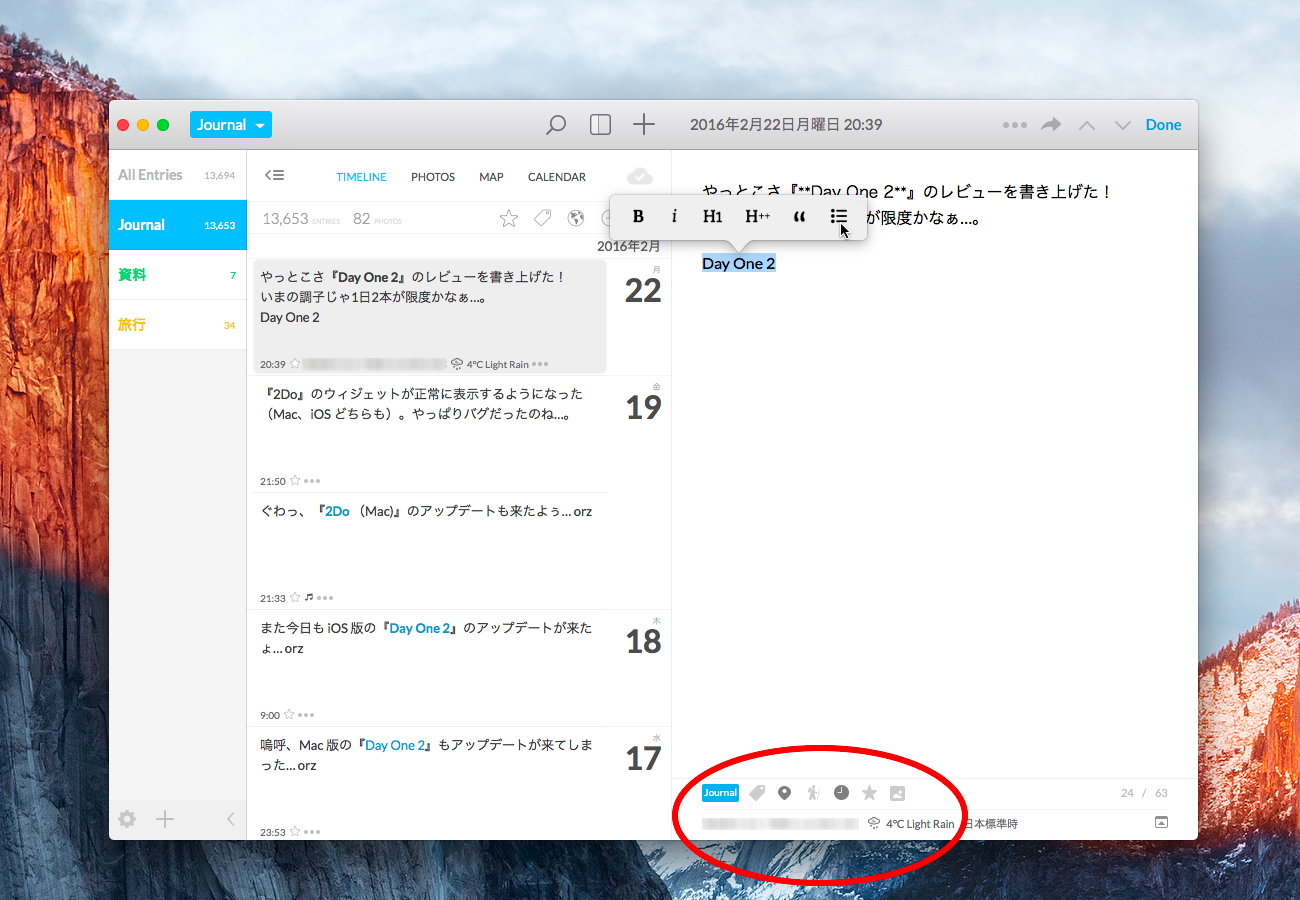The width and height of the screenshot is (1300, 900).
Task: Open more dots on the 20:39 entry
Action: (x=541, y=364)
